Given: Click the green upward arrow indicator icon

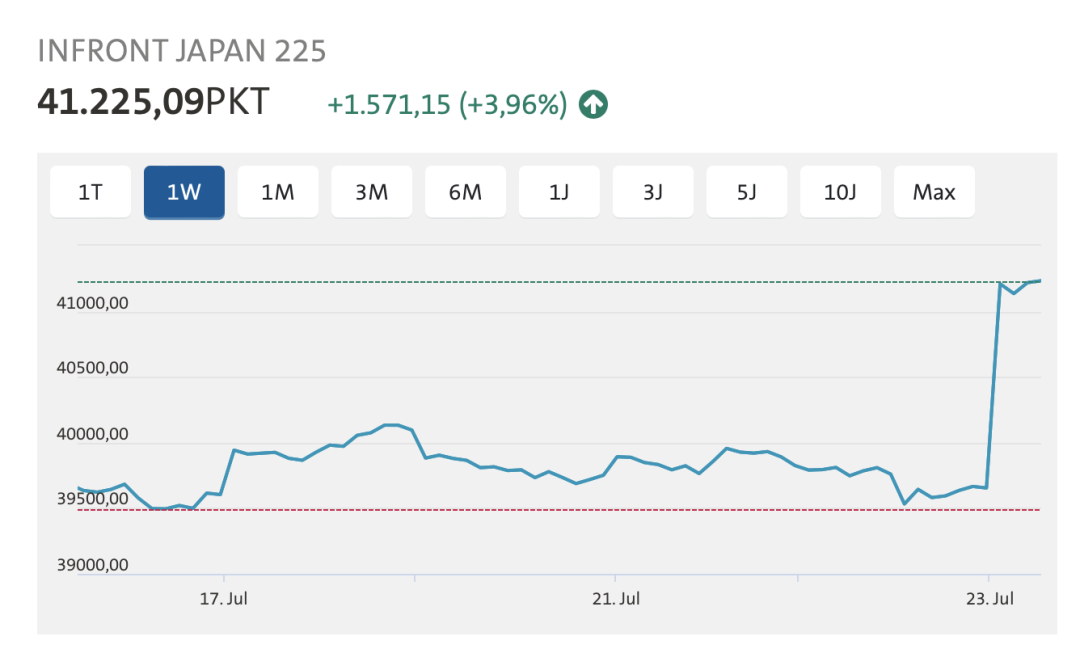Looking at the screenshot, I should [x=592, y=103].
